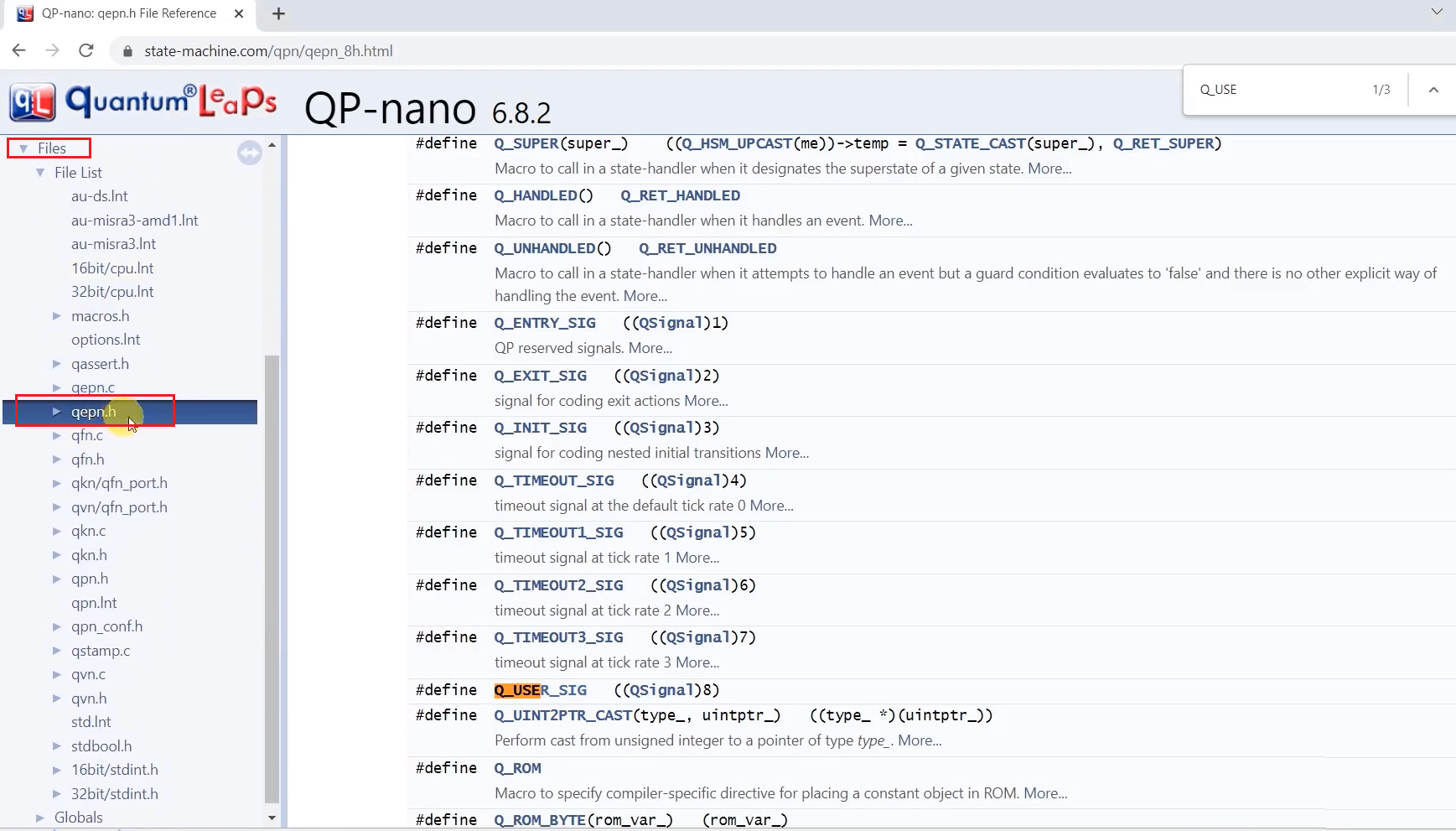
Task: Open the Q_INIT_SIG link
Action: coord(541,428)
